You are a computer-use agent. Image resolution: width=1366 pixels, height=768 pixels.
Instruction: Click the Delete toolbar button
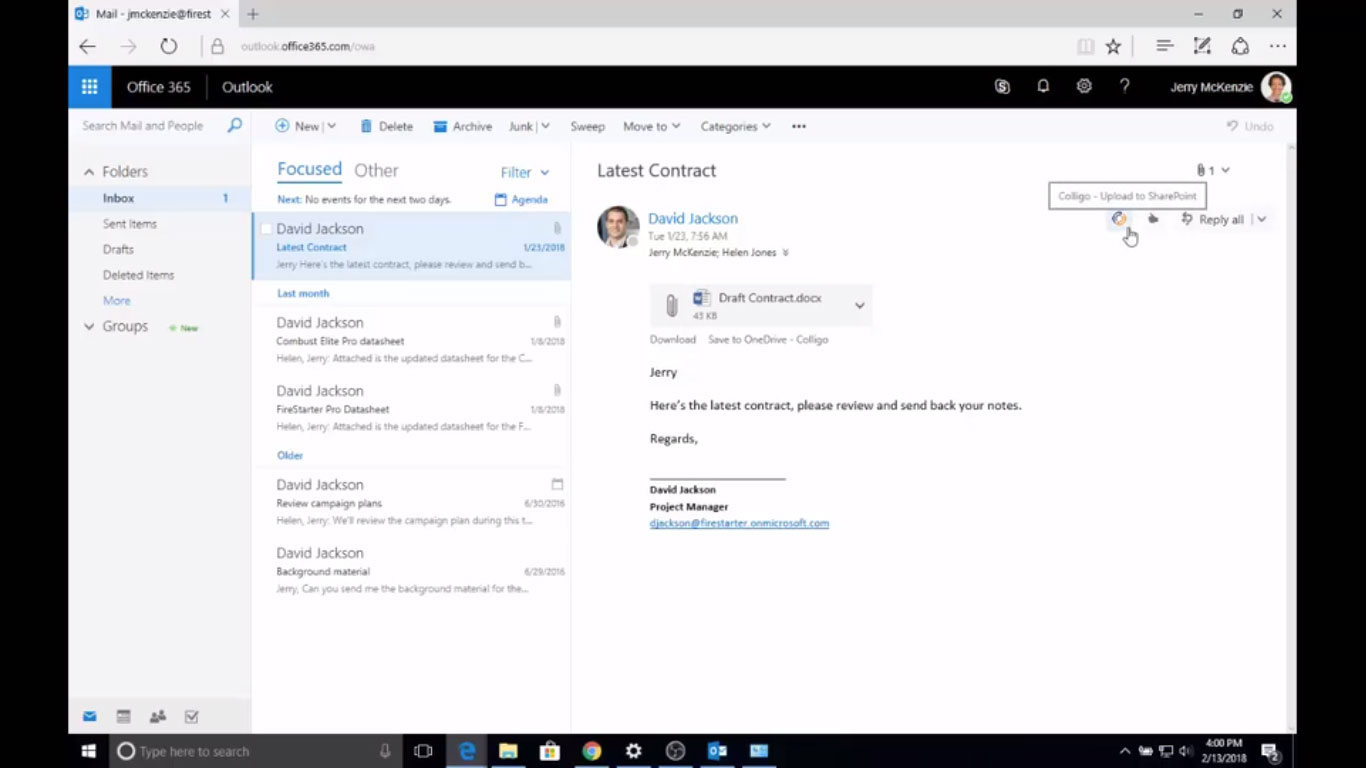(386, 126)
